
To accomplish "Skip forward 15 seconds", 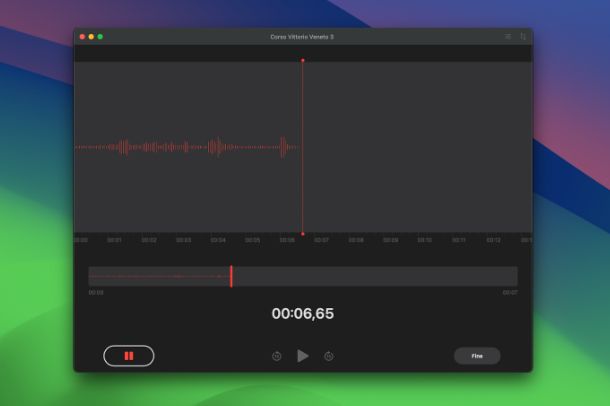I will click(329, 356).
